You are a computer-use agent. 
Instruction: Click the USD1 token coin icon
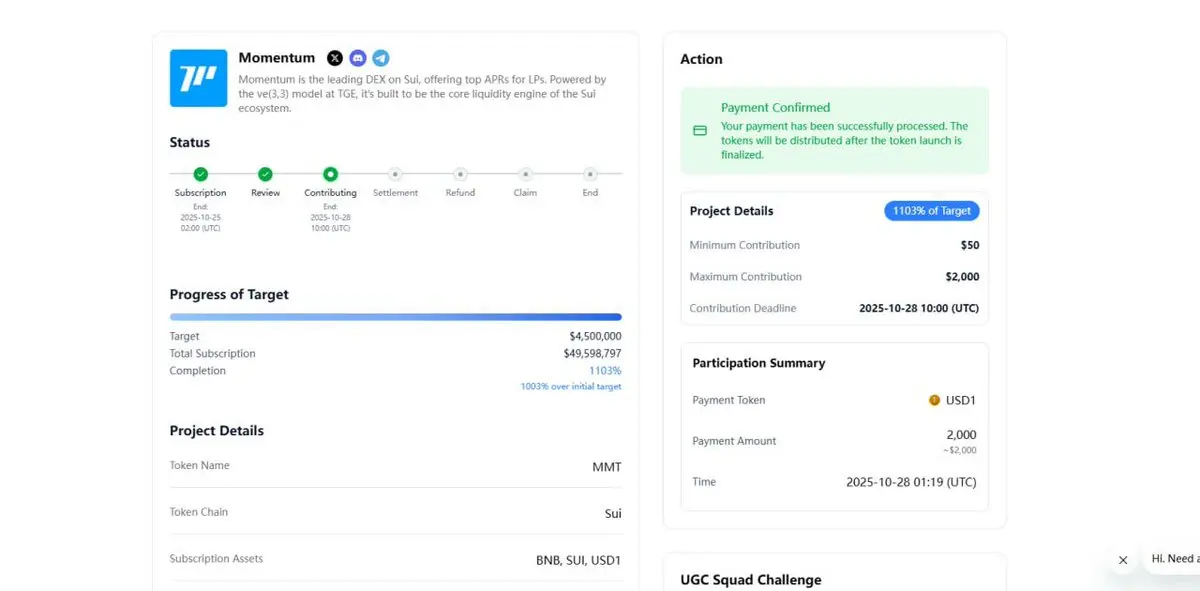(935, 400)
